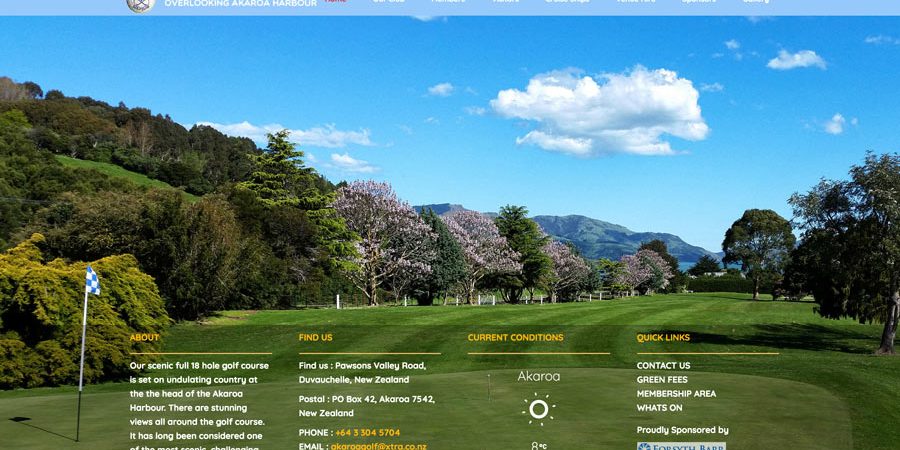This screenshot has height=450, width=900.
Task: Open the Whats On link
Action: (x=659, y=408)
